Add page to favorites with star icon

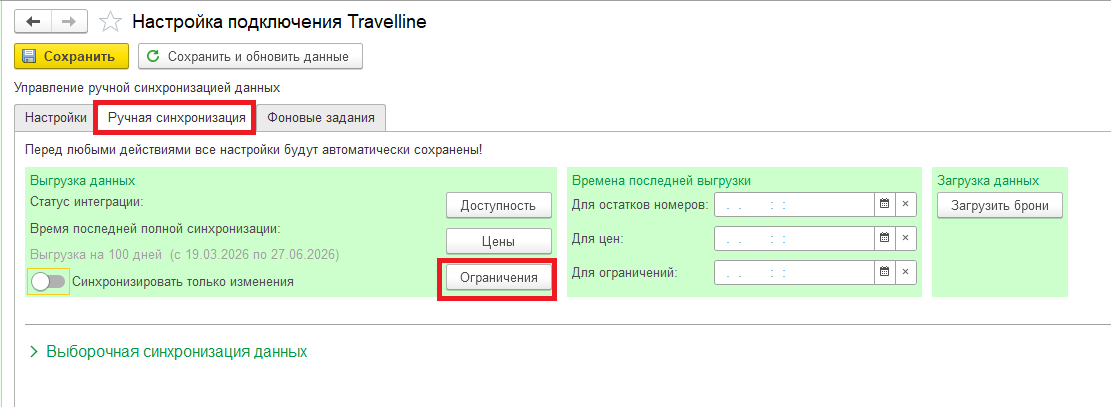(x=110, y=22)
